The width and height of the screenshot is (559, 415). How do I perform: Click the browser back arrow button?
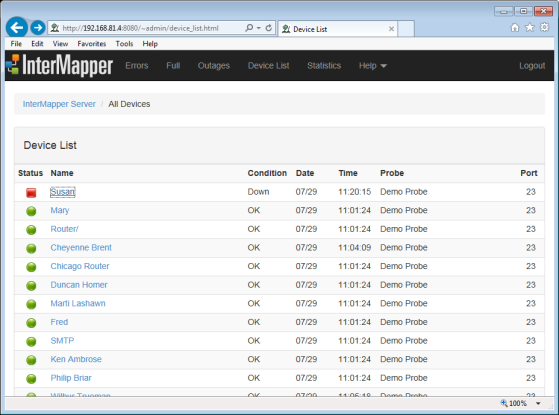17,27
